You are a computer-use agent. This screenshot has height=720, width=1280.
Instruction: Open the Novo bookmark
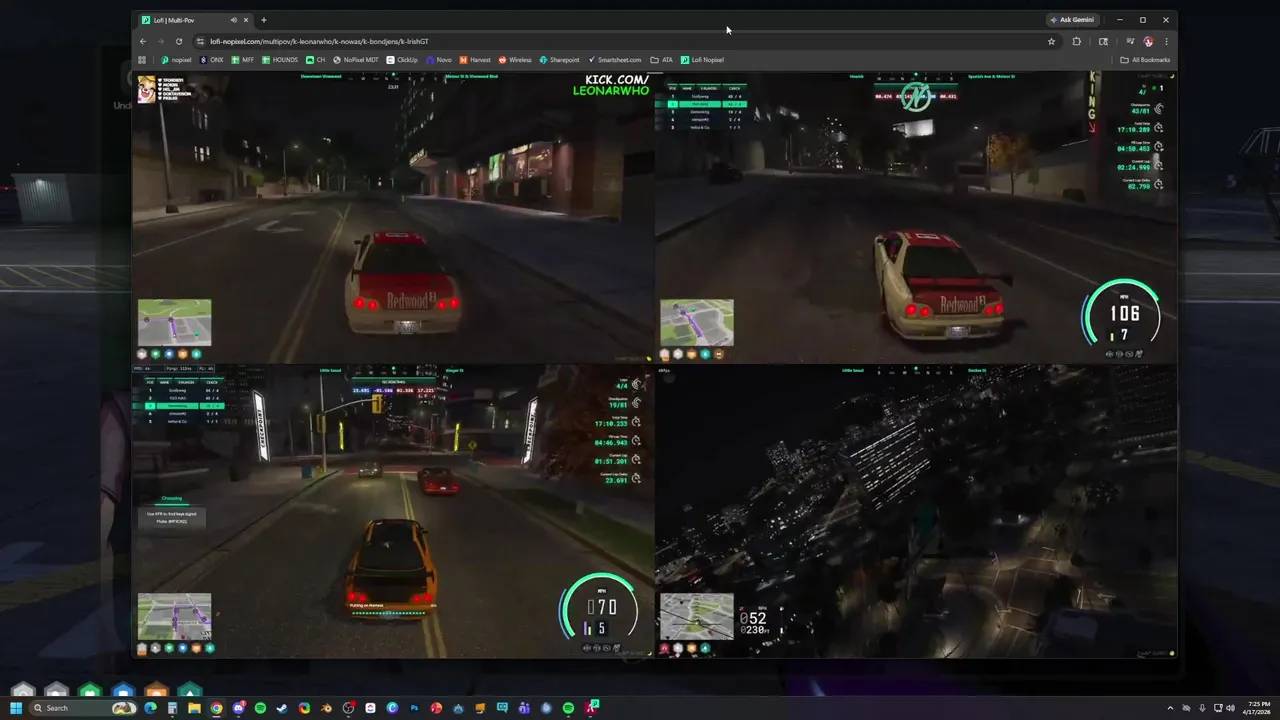pos(440,60)
